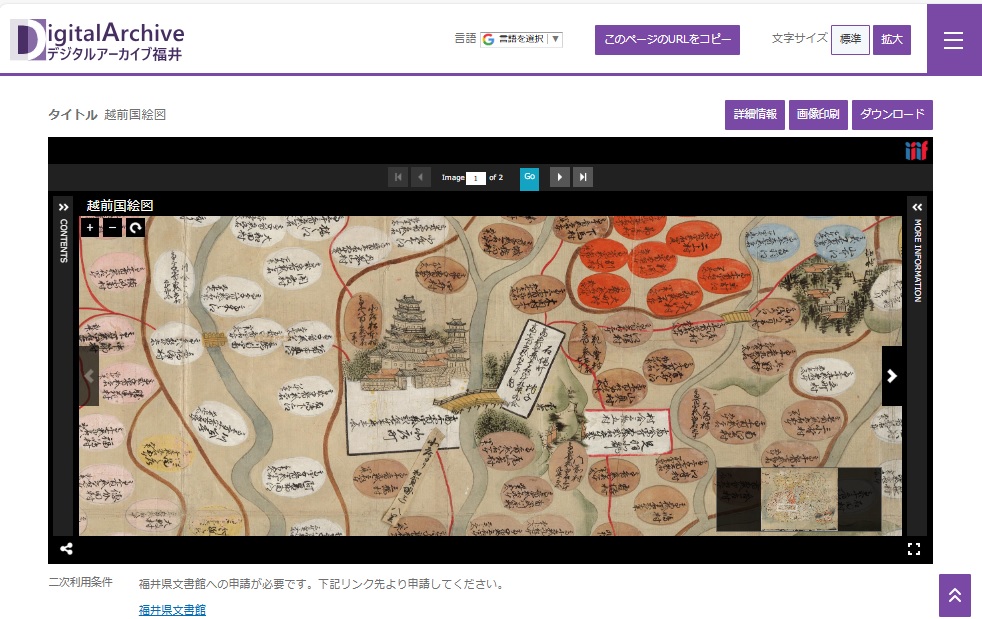Screen dimensions: 982x619
Task: Set text size to 標準
Action: (850, 39)
